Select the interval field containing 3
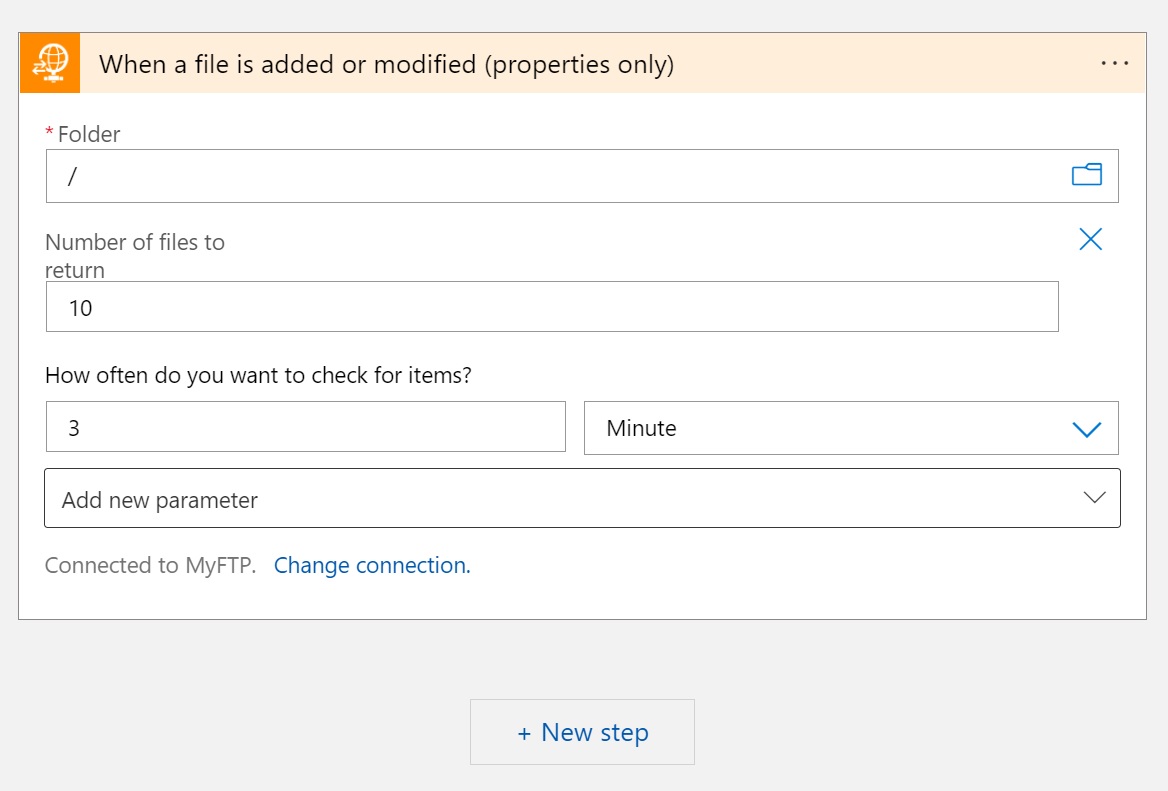The height and width of the screenshot is (791, 1168). [305, 428]
